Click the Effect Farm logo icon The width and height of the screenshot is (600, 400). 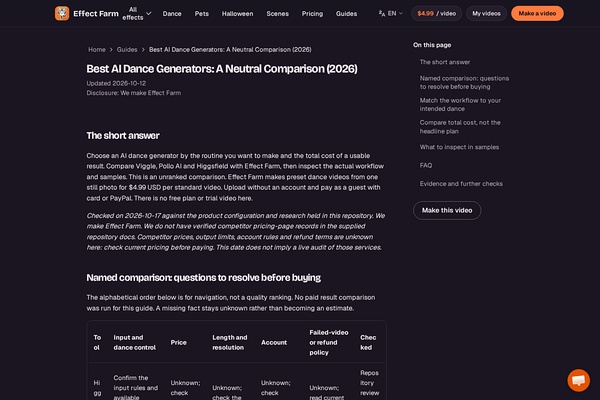(x=62, y=13)
